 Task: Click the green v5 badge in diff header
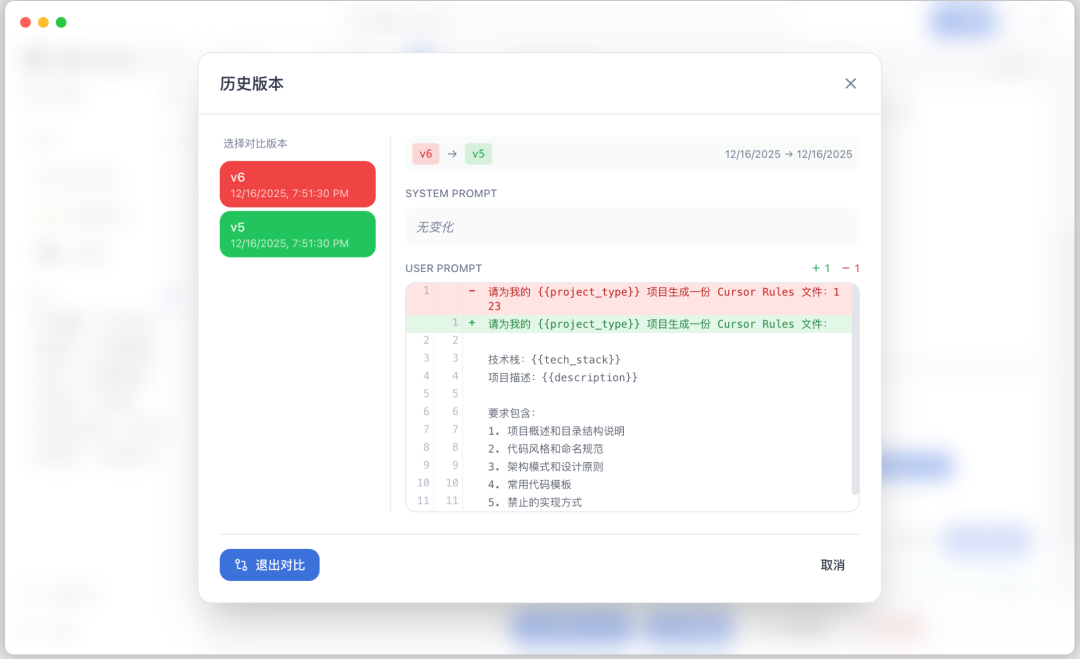(478, 154)
